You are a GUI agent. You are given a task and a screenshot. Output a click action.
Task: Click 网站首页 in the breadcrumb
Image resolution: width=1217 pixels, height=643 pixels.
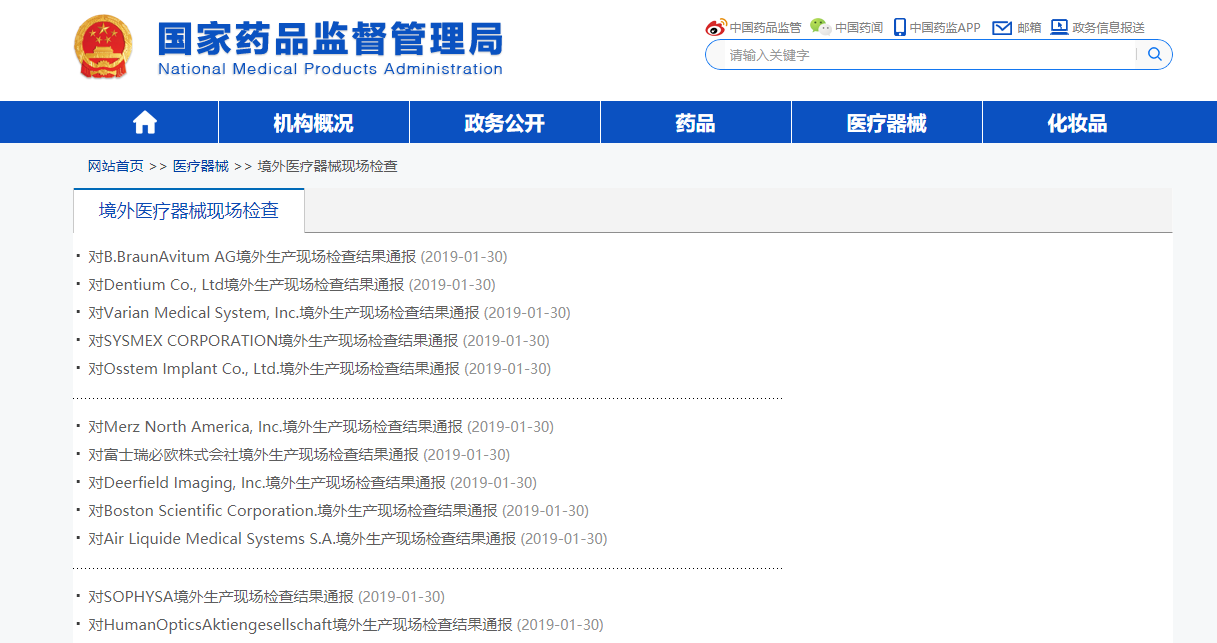click(x=115, y=166)
